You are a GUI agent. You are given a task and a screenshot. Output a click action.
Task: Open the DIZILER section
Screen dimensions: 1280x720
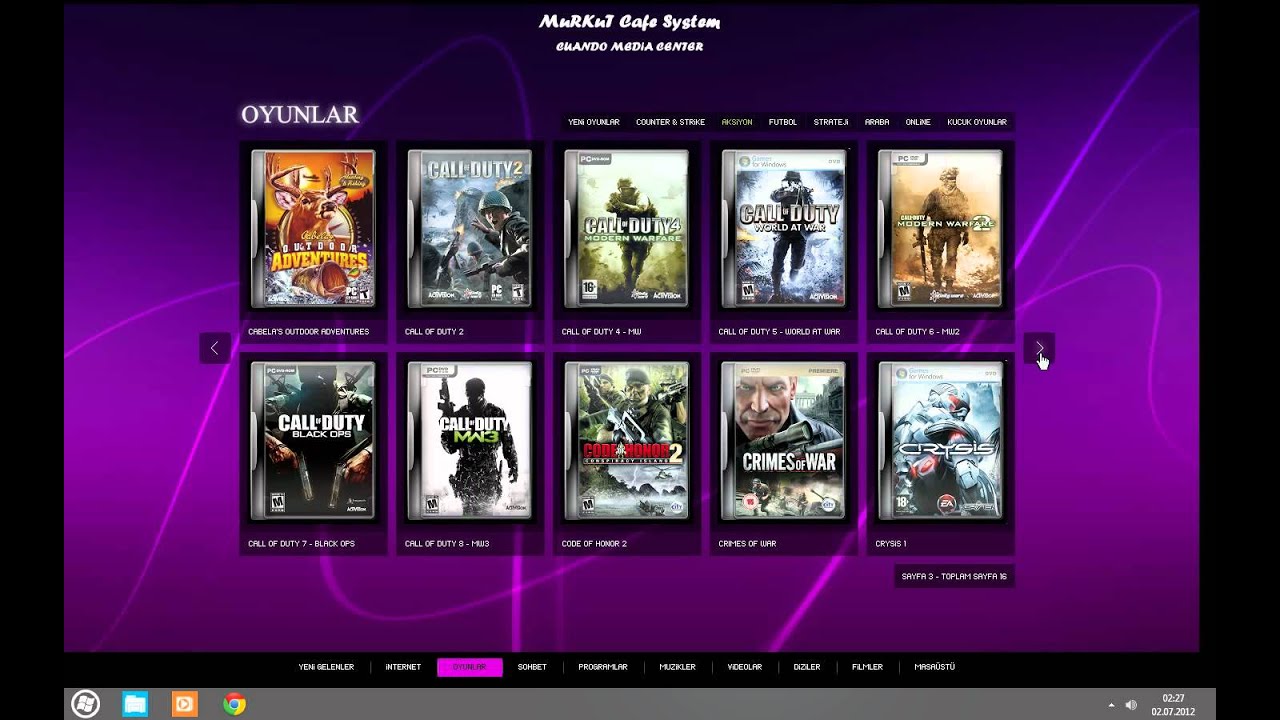[x=807, y=667]
